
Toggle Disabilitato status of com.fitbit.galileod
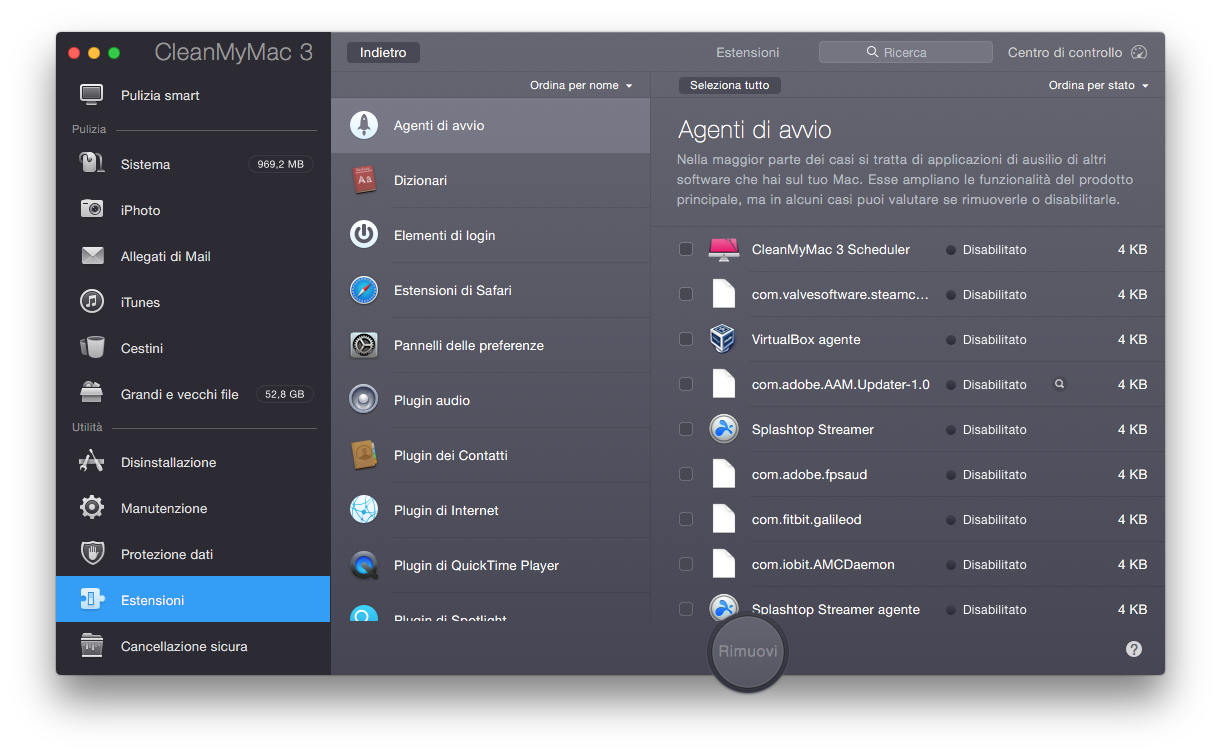click(x=986, y=520)
